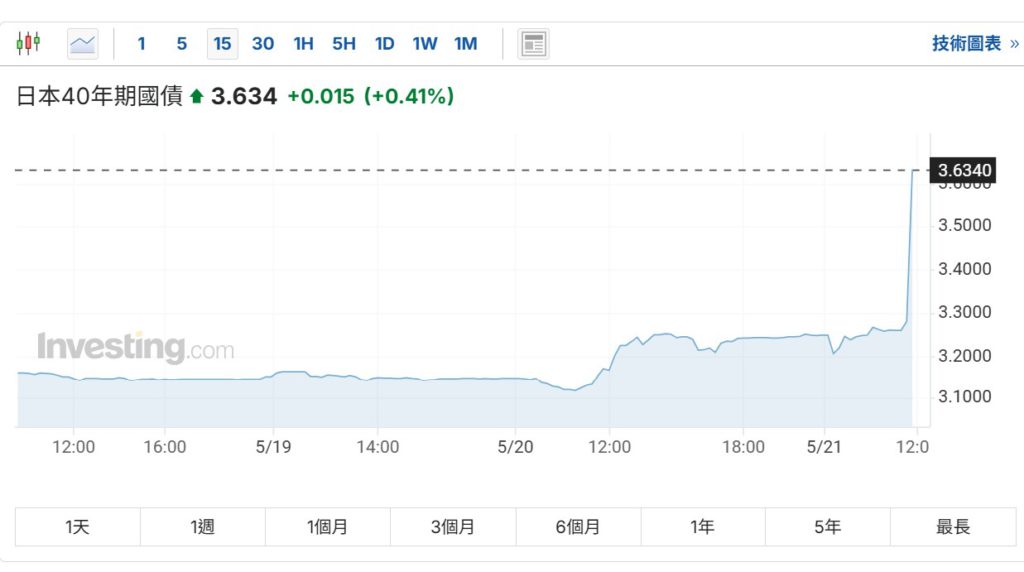Switch interval to 5H
The width and height of the screenshot is (1024, 572).
click(344, 43)
